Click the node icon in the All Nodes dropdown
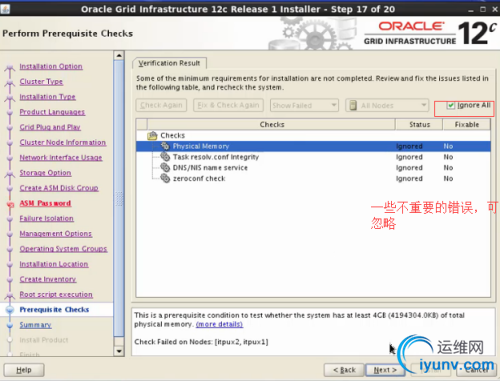 click(x=353, y=105)
